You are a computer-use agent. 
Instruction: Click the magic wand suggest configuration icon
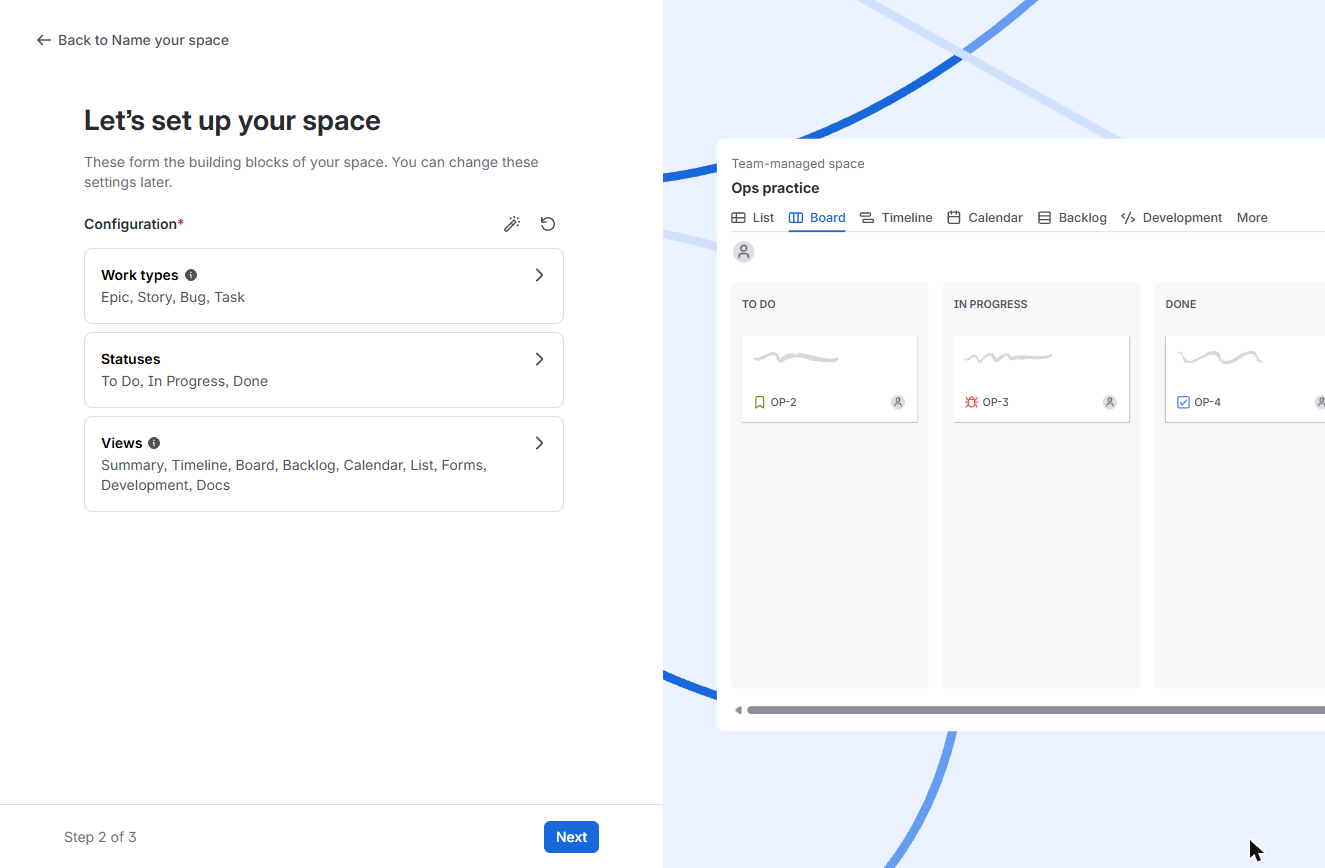[x=512, y=224]
